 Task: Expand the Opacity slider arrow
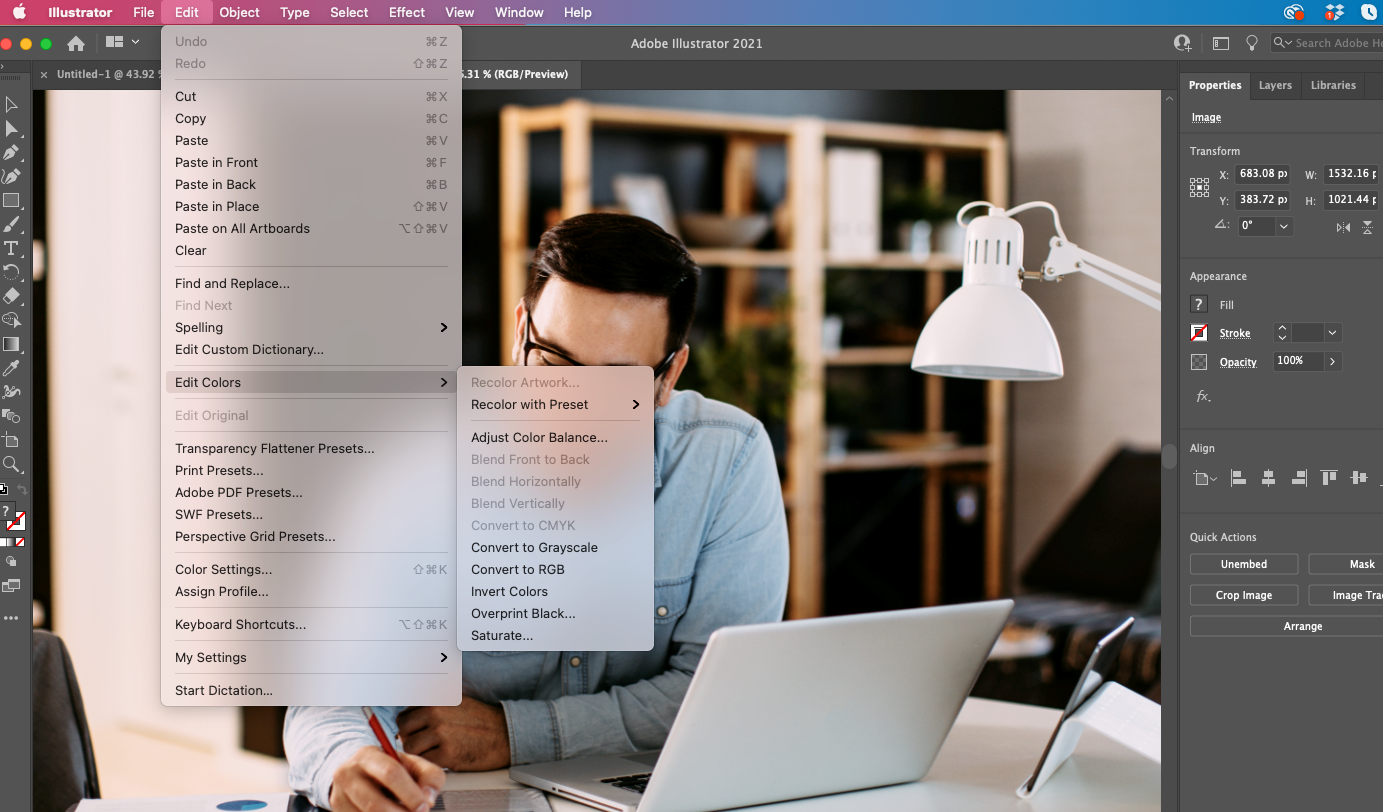coord(1332,361)
